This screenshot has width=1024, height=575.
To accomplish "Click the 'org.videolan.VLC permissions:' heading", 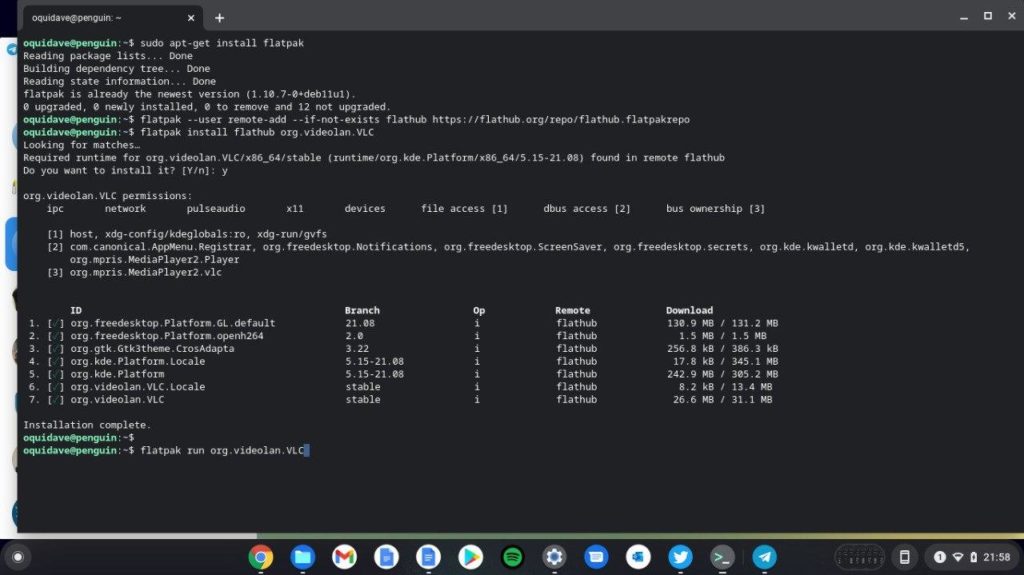I will tap(108, 196).
